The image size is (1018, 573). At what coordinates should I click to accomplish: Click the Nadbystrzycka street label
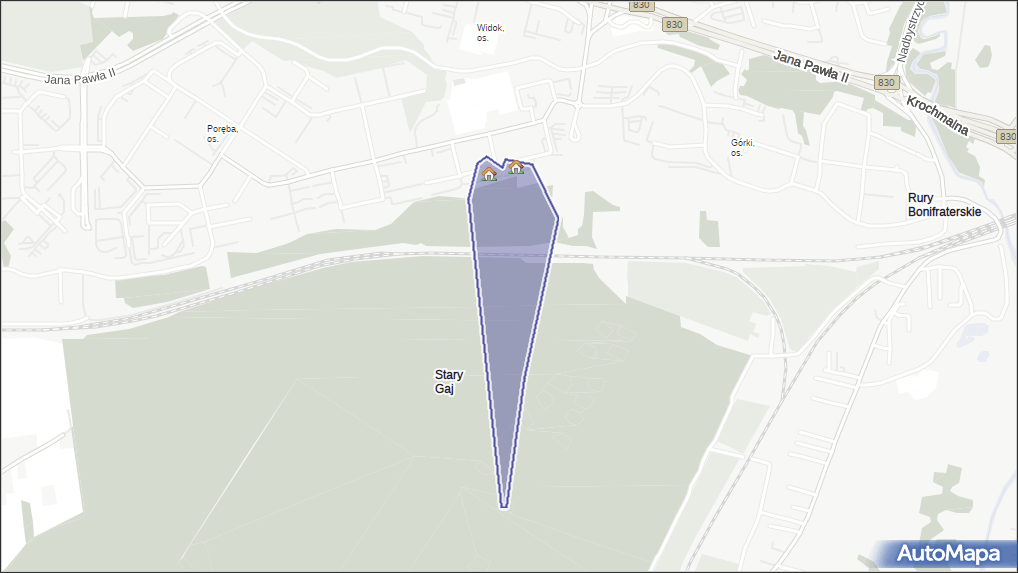coord(910,31)
